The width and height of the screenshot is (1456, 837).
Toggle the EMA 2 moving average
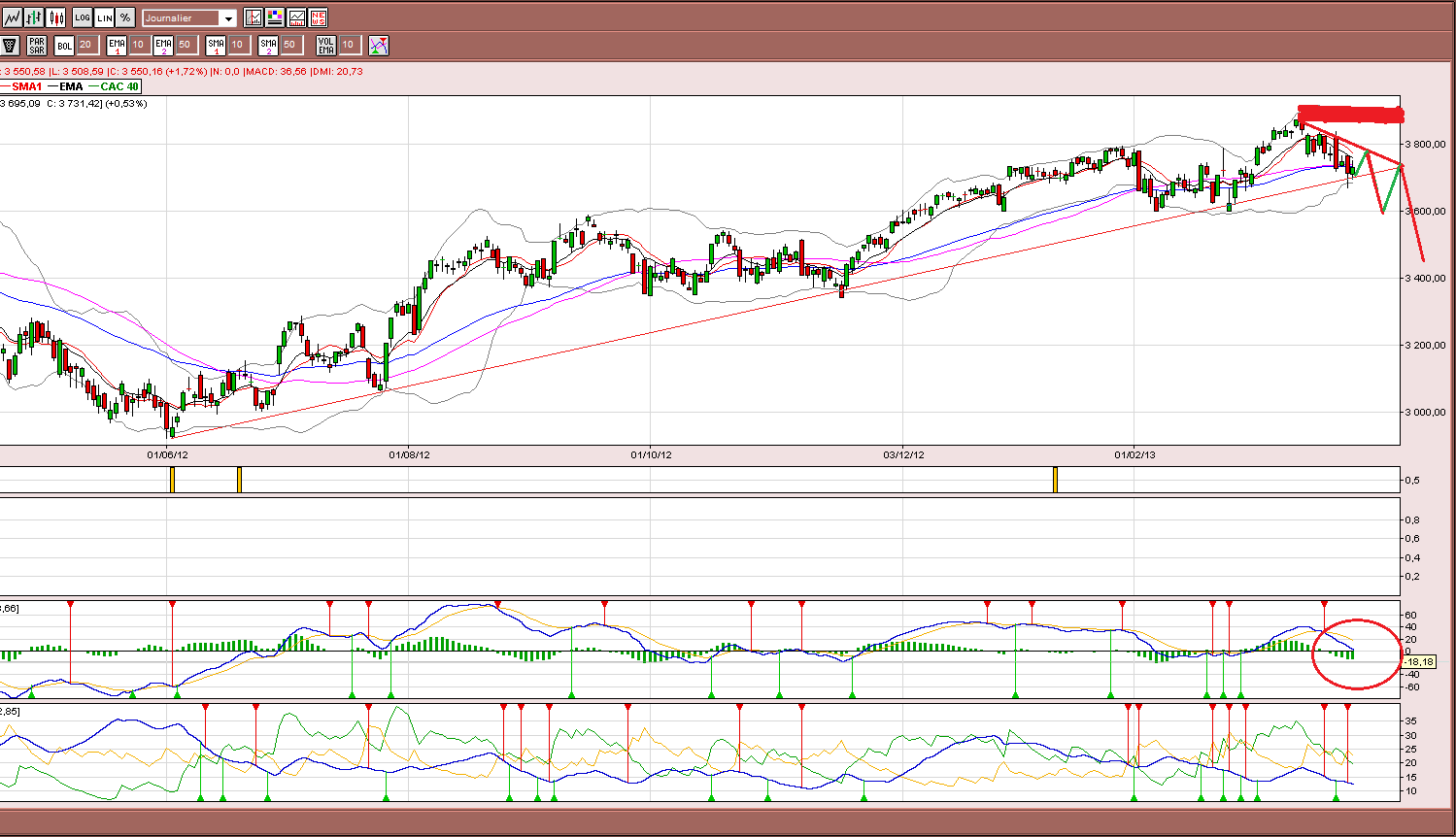point(164,45)
